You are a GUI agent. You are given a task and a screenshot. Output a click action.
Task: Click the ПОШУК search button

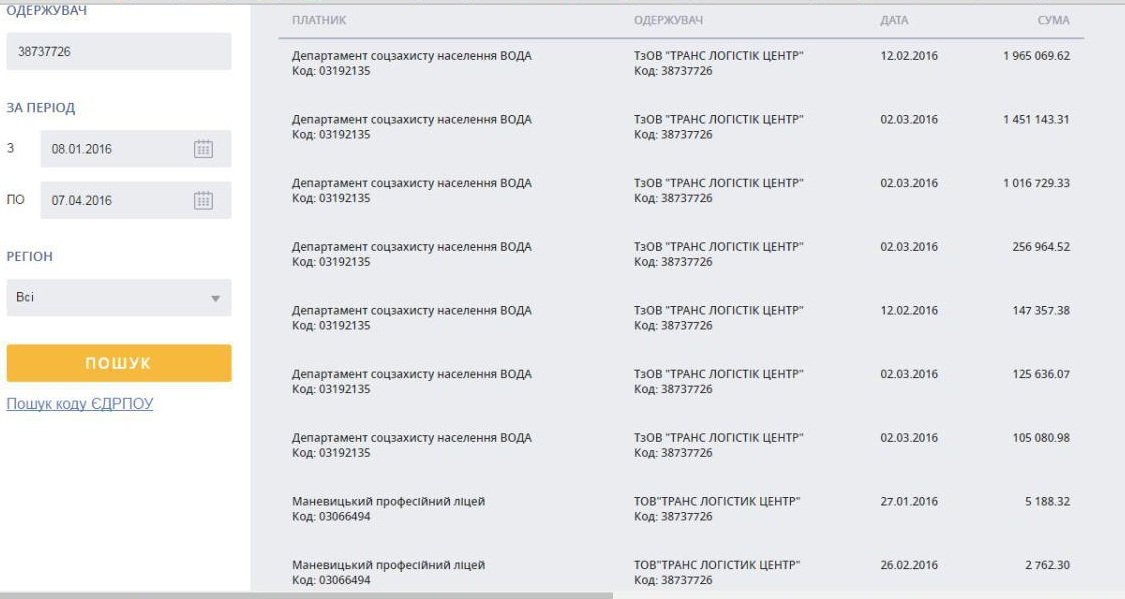(119, 363)
